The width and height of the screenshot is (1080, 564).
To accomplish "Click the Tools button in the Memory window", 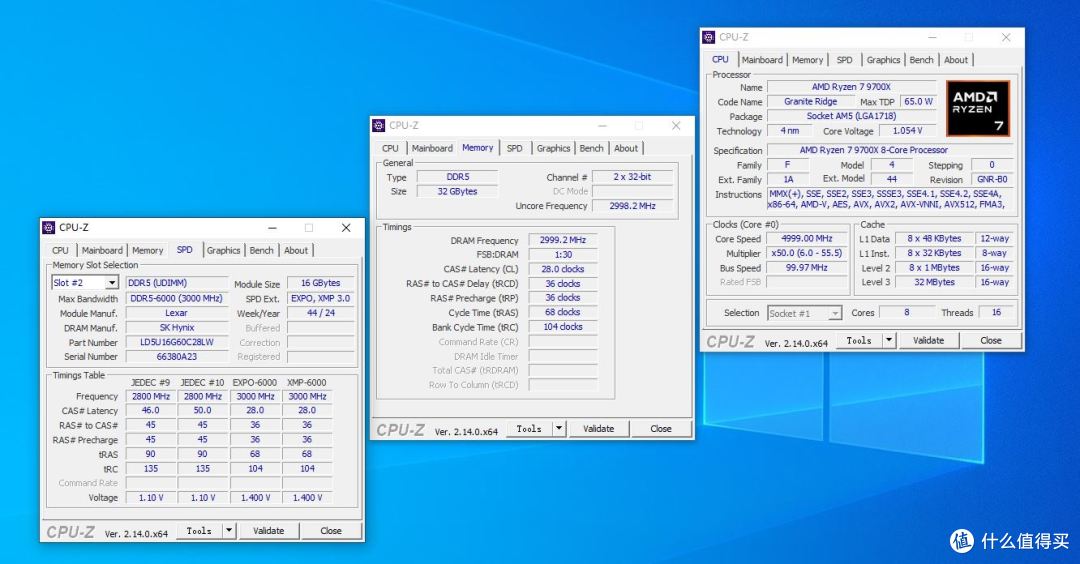I will pyautogui.click(x=529, y=428).
